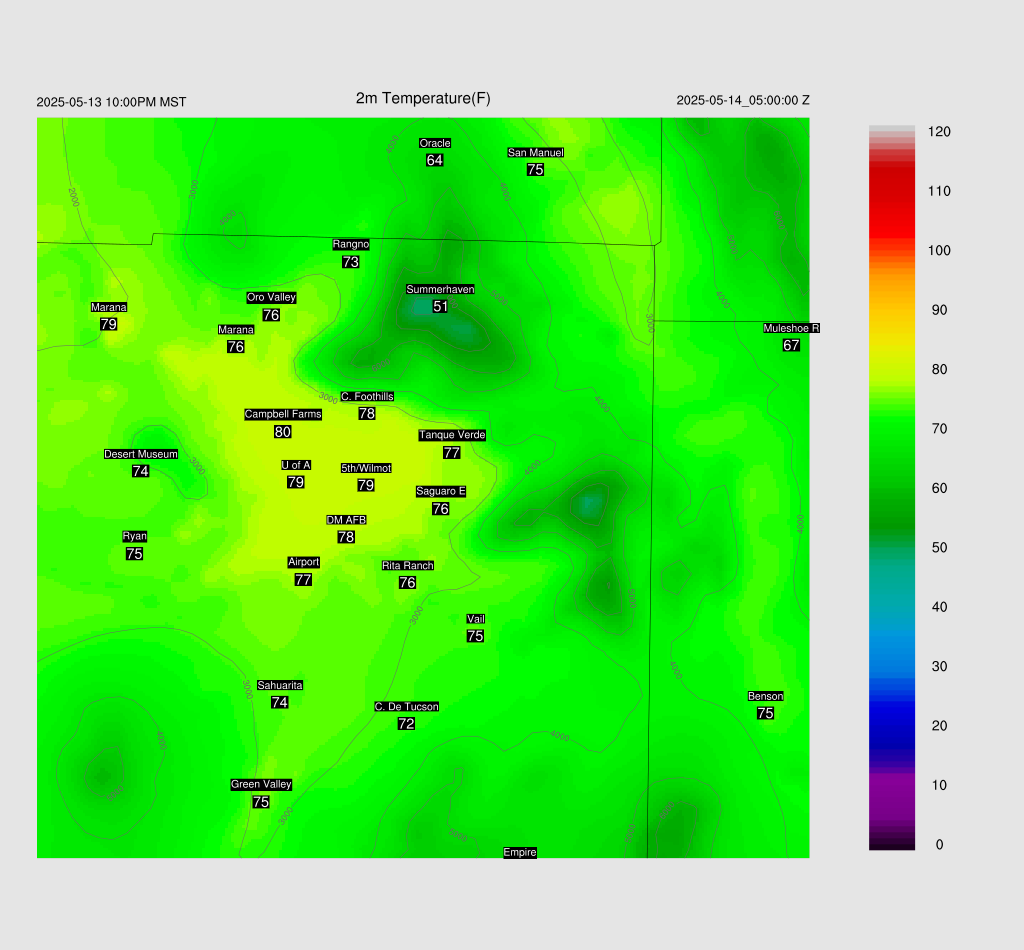The image size is (1024, 950).
Task: Click the 79 value under U of A
Action: pyautogui.click(x=295, y=482)
